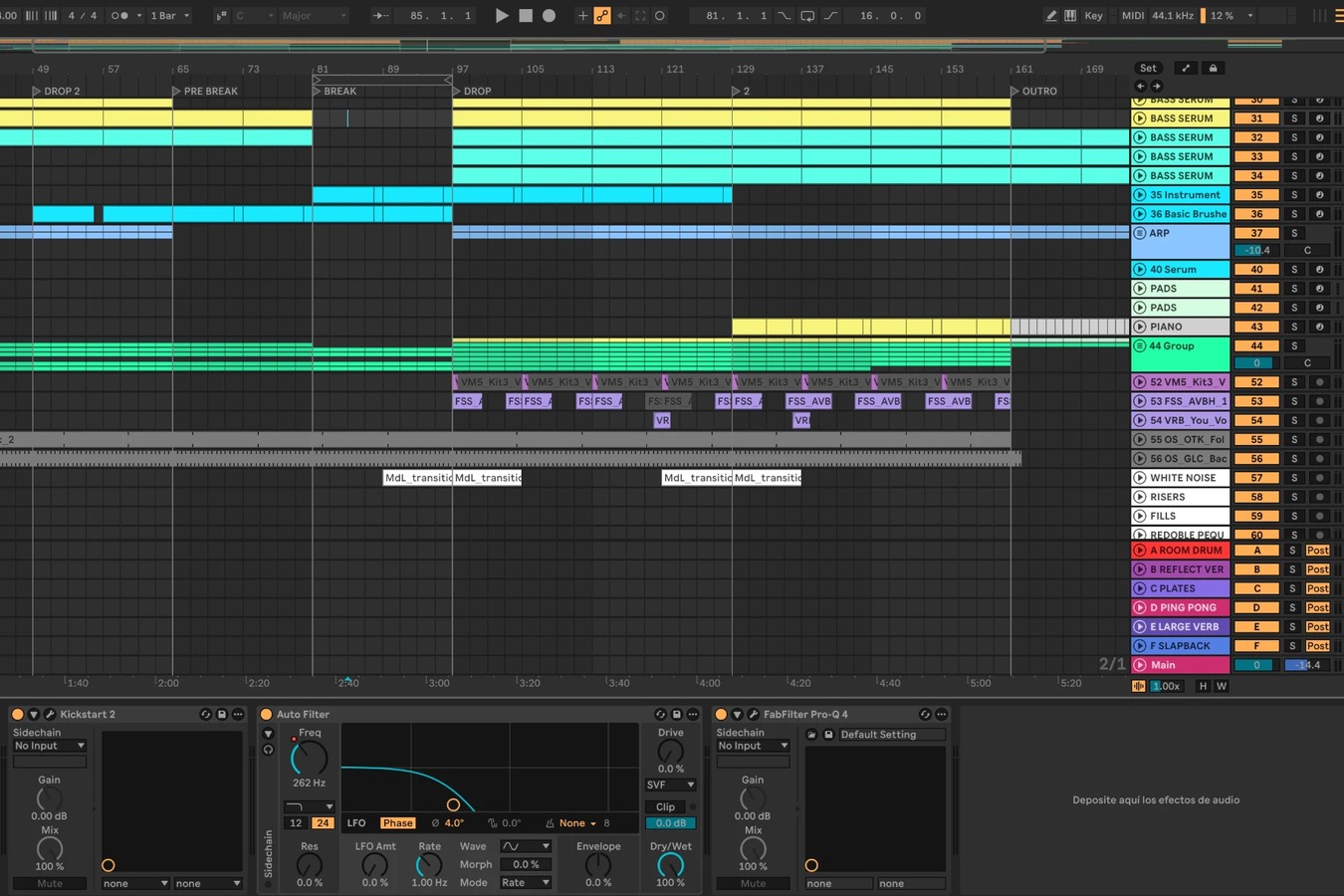Adjust the Dry/Wet knob in Auto Filter
Viewport: 1344px width, 896px height.
coord(670,865)
